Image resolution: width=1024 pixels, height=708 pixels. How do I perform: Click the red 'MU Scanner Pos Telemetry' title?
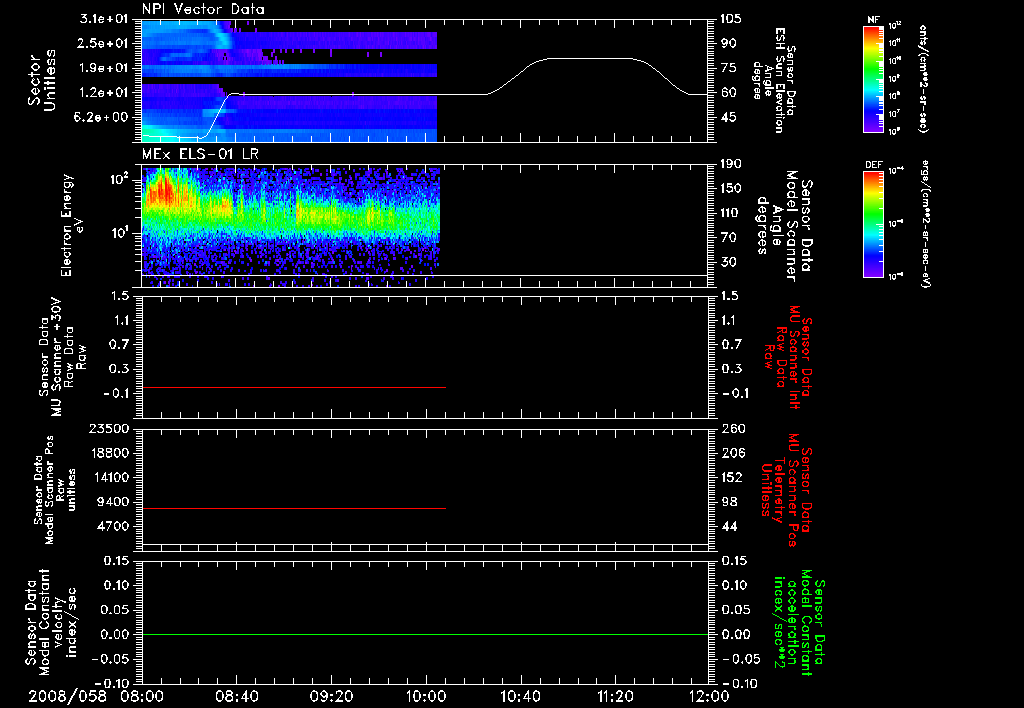coord(786,490)
